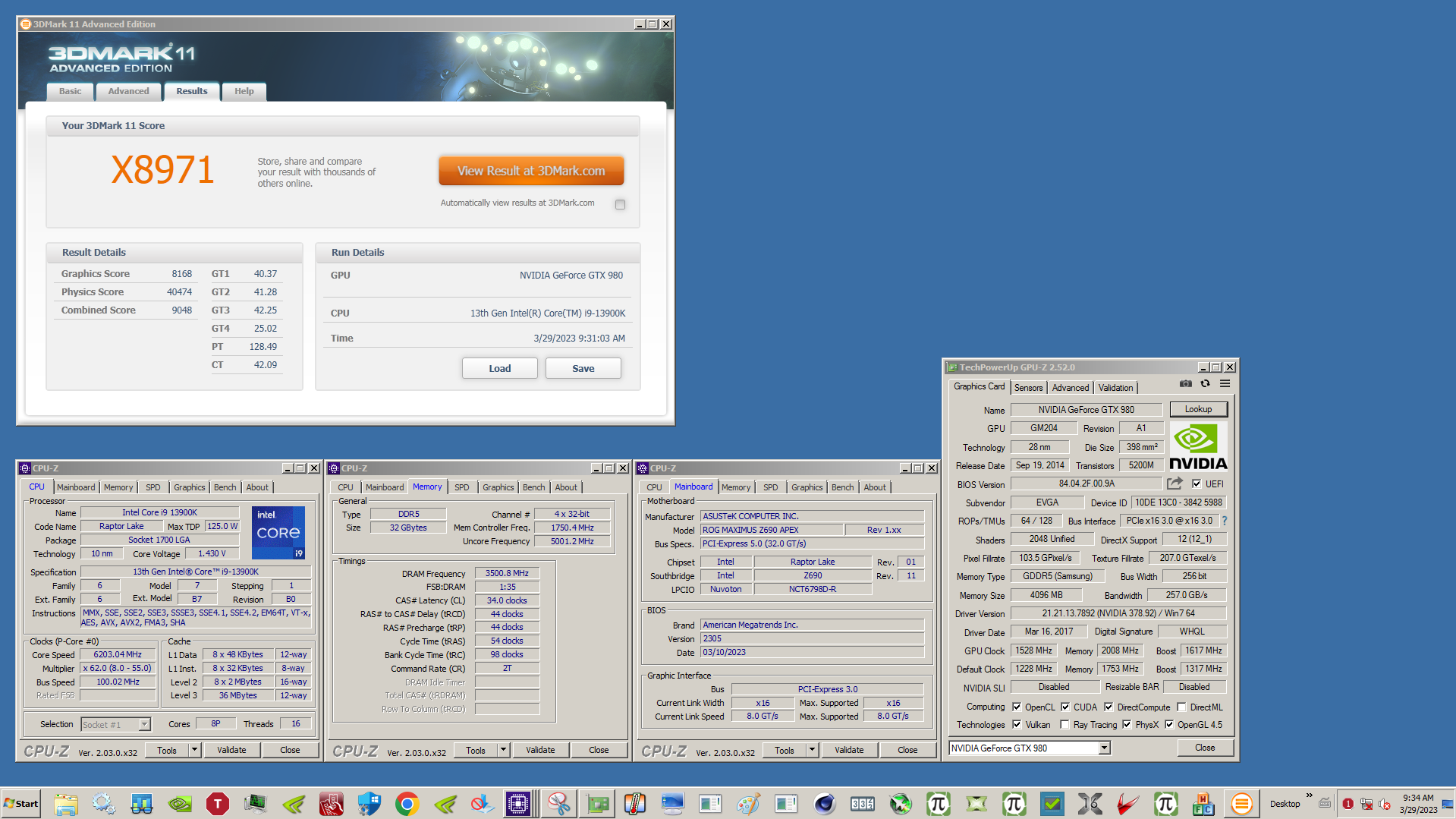Toggle the Ray Tracing checkbox
Screen dimensions: 1456x819
click(x=1064, y=724)
